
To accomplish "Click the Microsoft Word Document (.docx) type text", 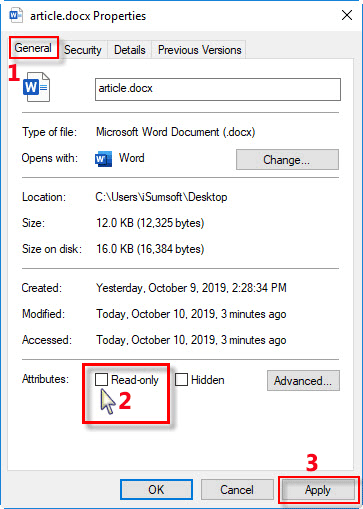I will (x=175, y=132).
